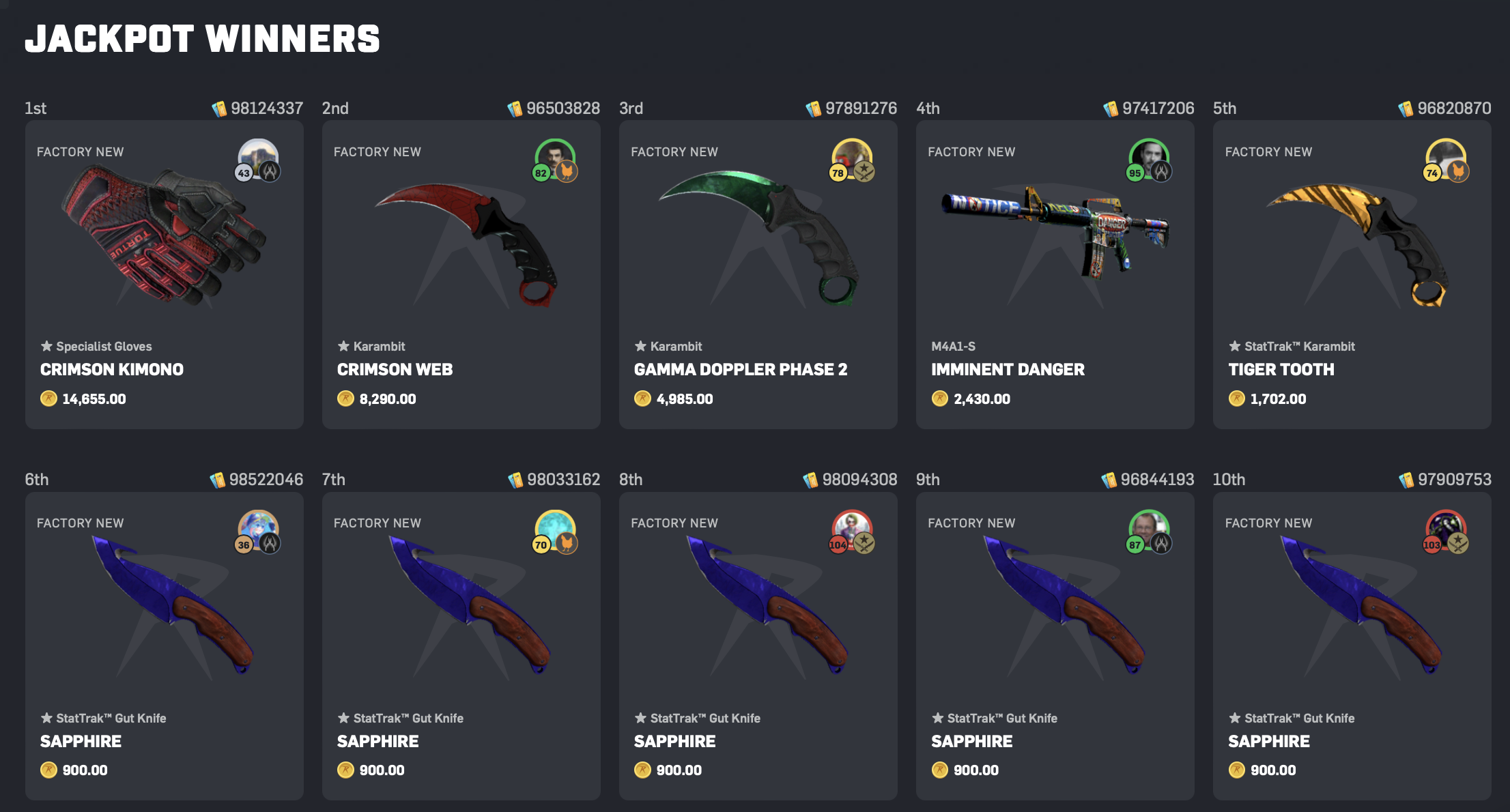Click the coin icon beside 14,655.00
This screenshot has height=812, width=1510.
point(48,398)
